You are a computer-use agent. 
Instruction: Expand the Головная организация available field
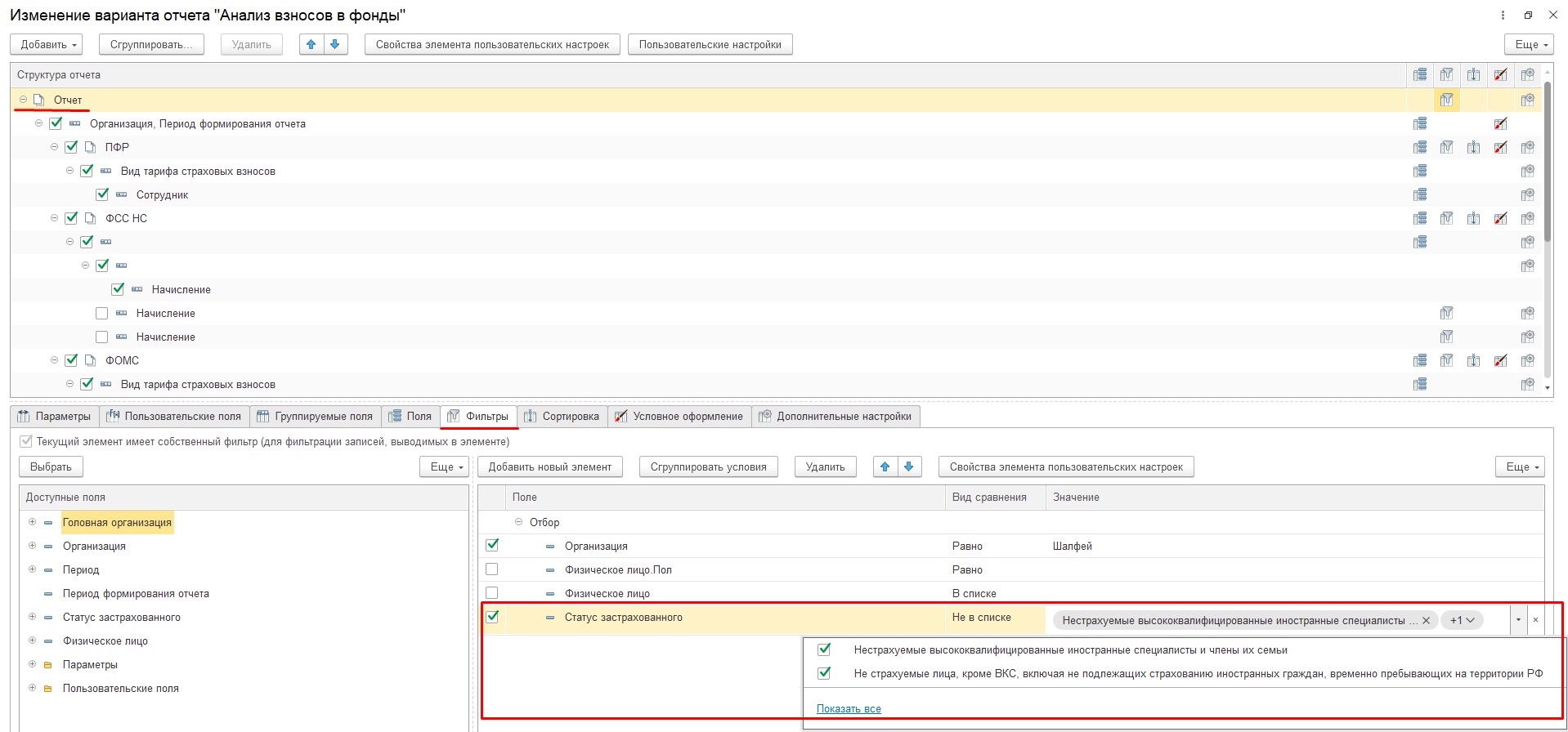point(32,522)
